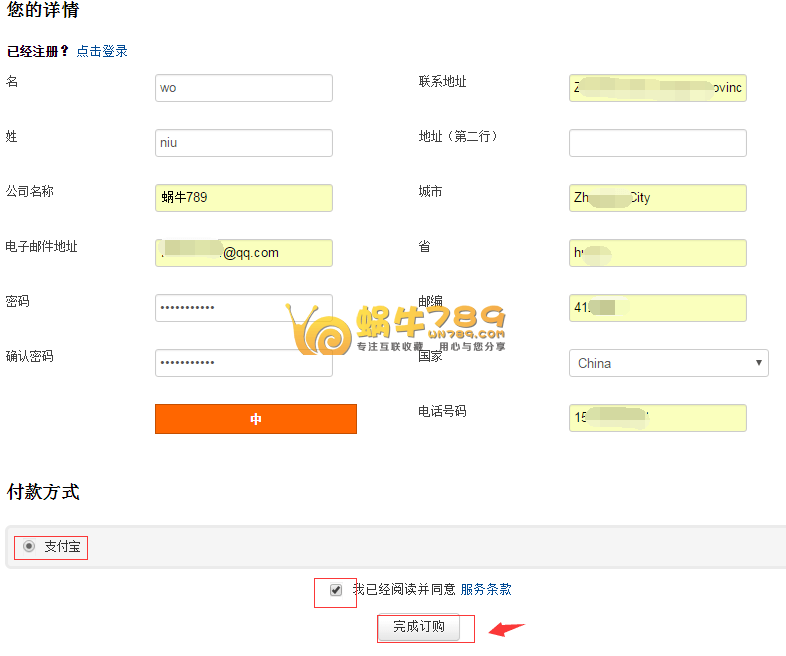Click the 邮编 postal code field
Screen dimensions: 786x656
point(657,308)
